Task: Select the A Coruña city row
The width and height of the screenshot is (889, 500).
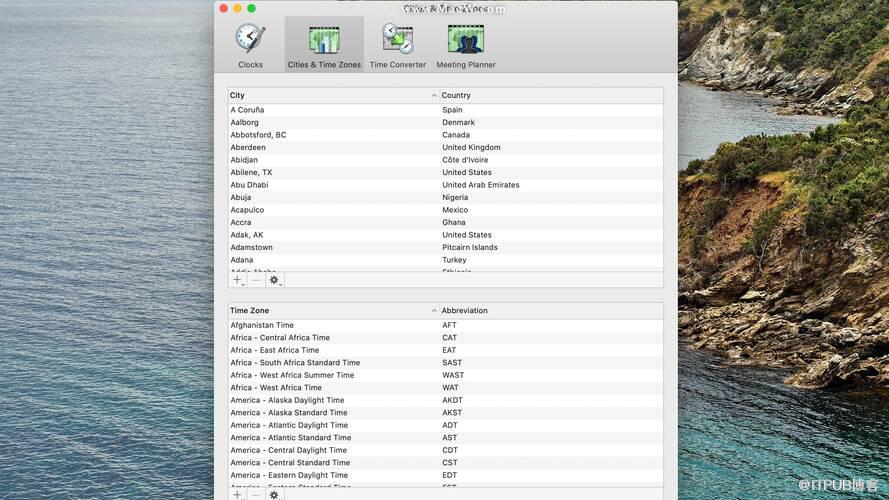Action: [446, 110]
